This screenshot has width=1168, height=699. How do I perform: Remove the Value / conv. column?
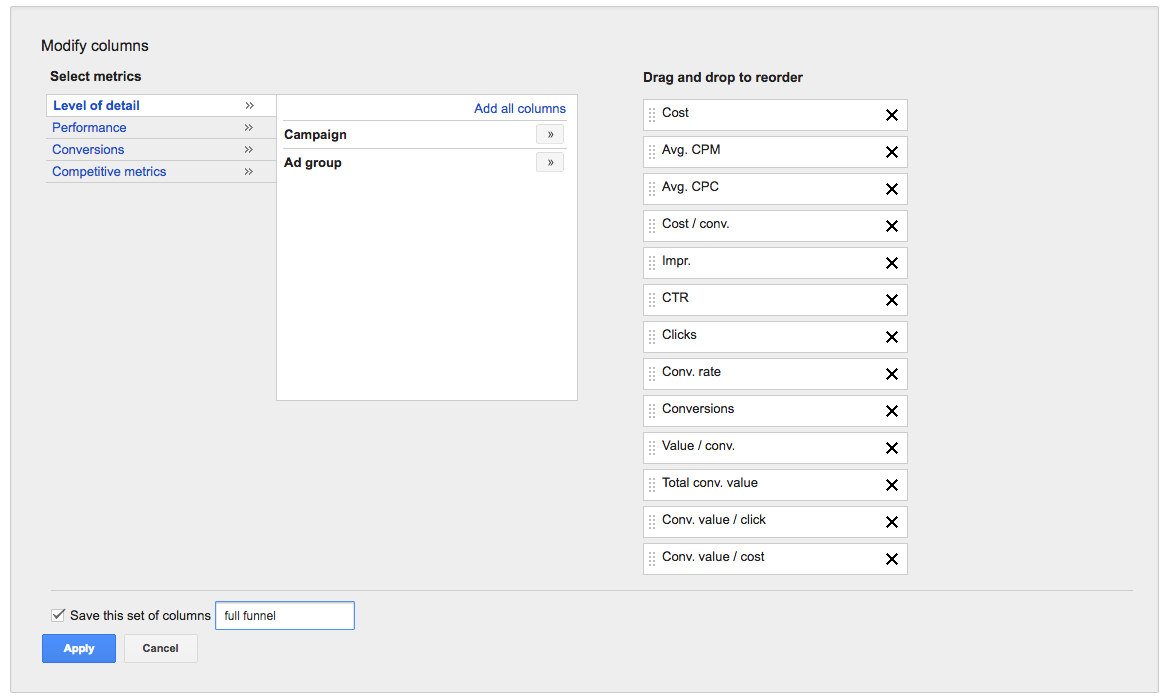(x=891, y=448)
